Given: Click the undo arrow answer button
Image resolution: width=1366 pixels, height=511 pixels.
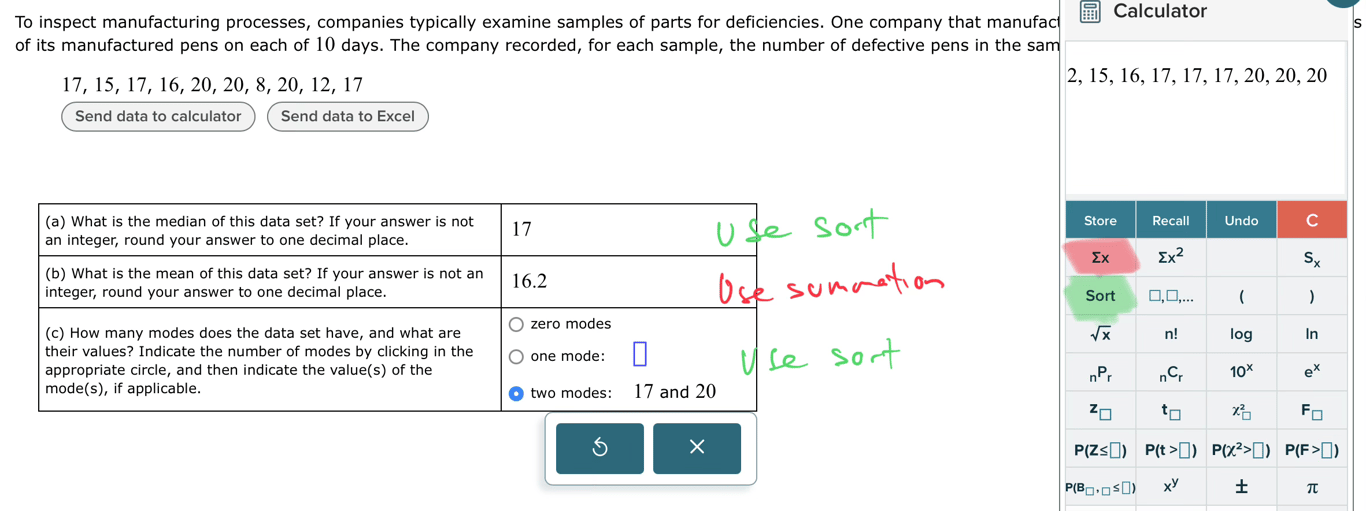Looking at the screenshot, I should click(600, 448).
